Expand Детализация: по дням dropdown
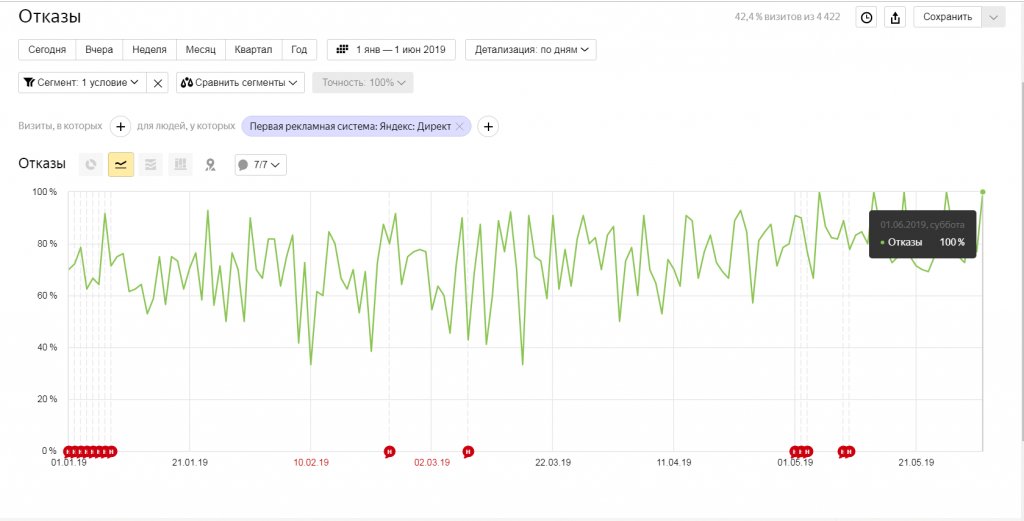The height and width of the screenshot is (521, 1024). tap(531, 49)
